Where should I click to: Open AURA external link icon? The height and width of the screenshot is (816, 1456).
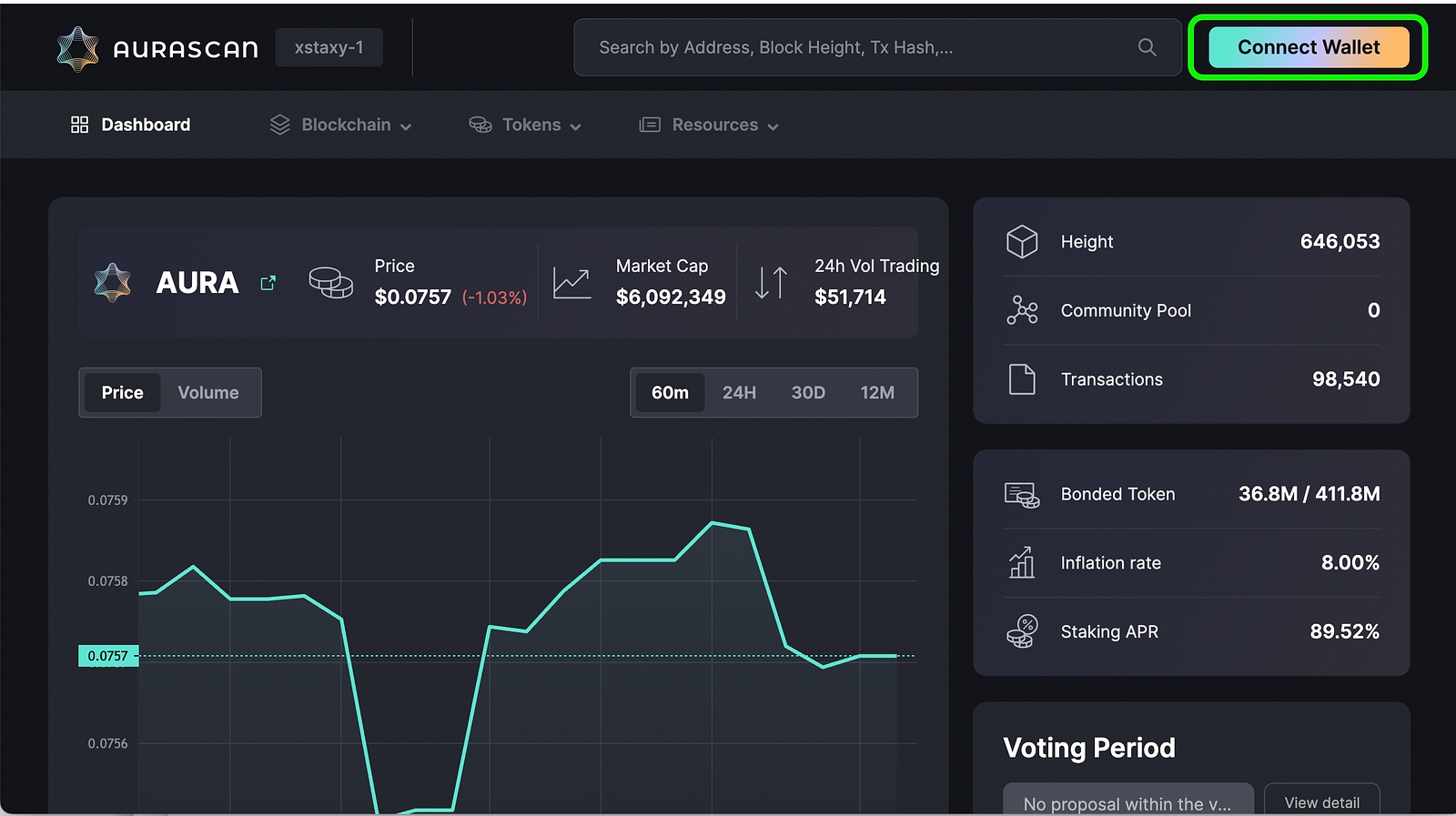268,283
